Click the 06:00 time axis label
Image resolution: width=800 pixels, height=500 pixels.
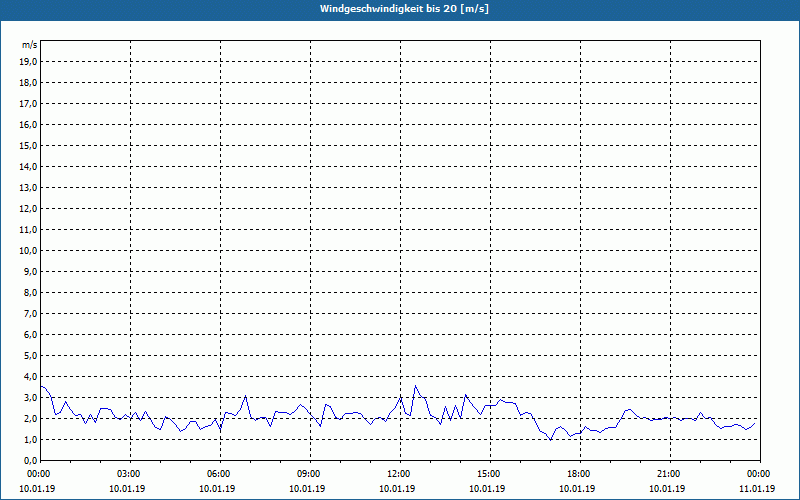tap(220, 474)
